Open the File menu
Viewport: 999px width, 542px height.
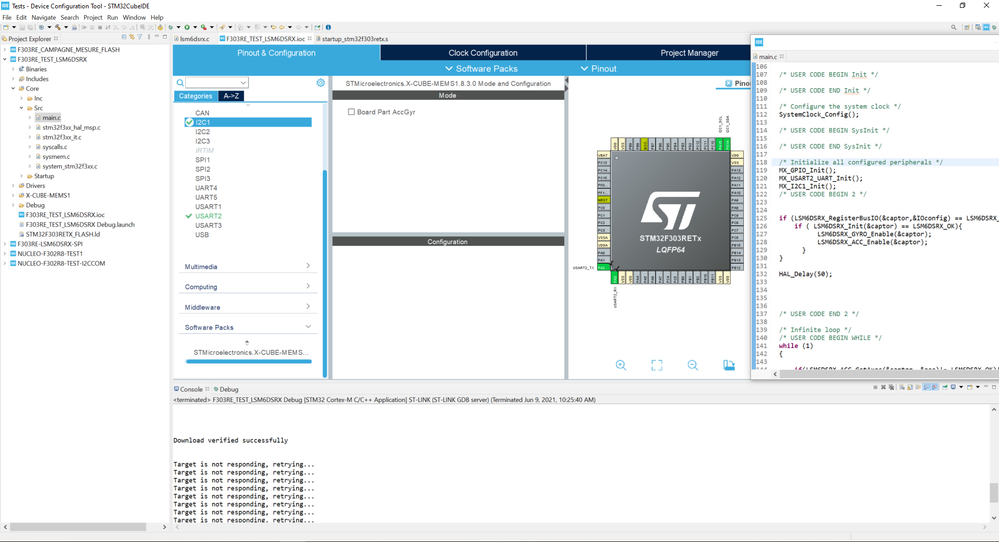pyautogui.click(x=6, y=17)
